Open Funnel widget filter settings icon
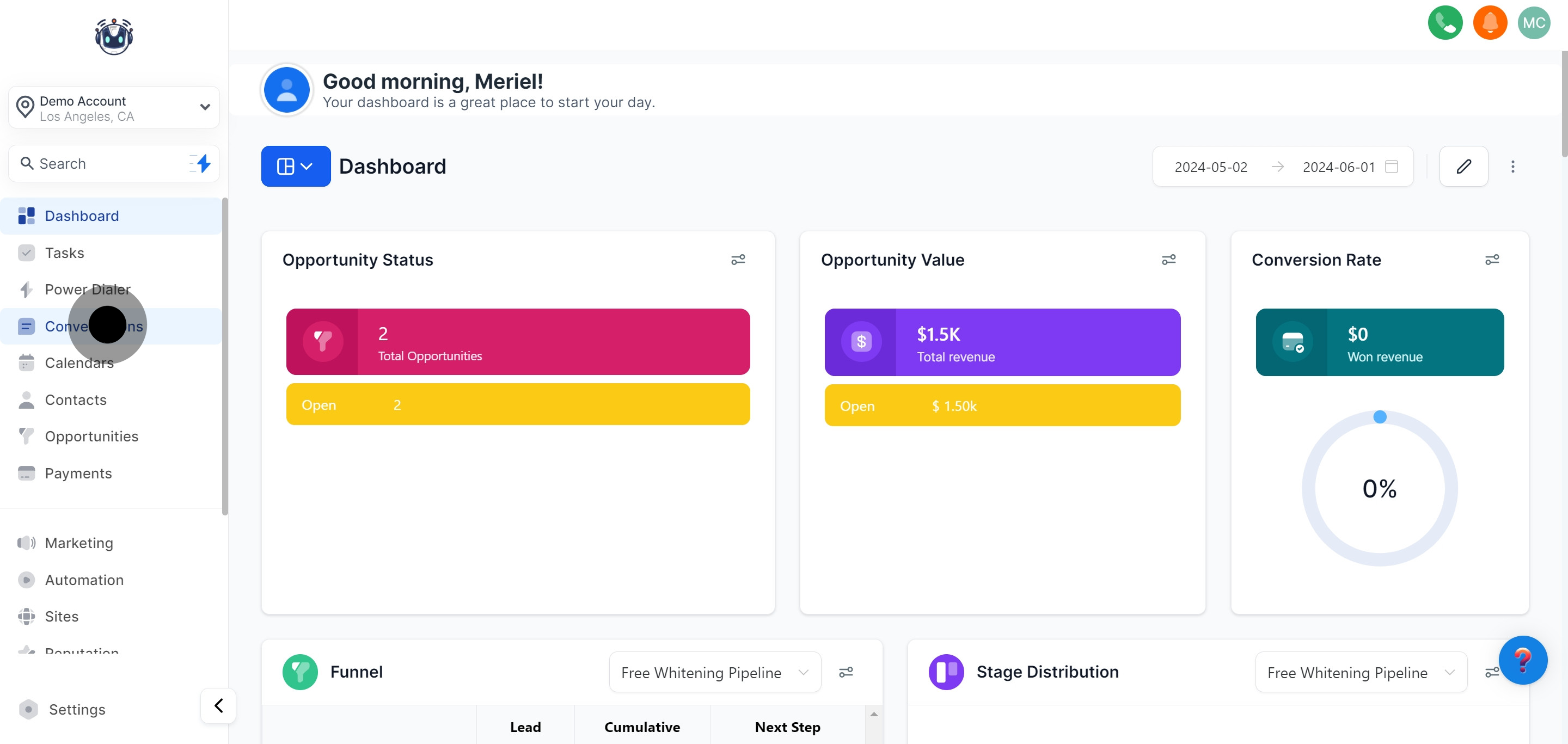The width and height of the screenshot is (1568, 744). click(x=845, y=672)
